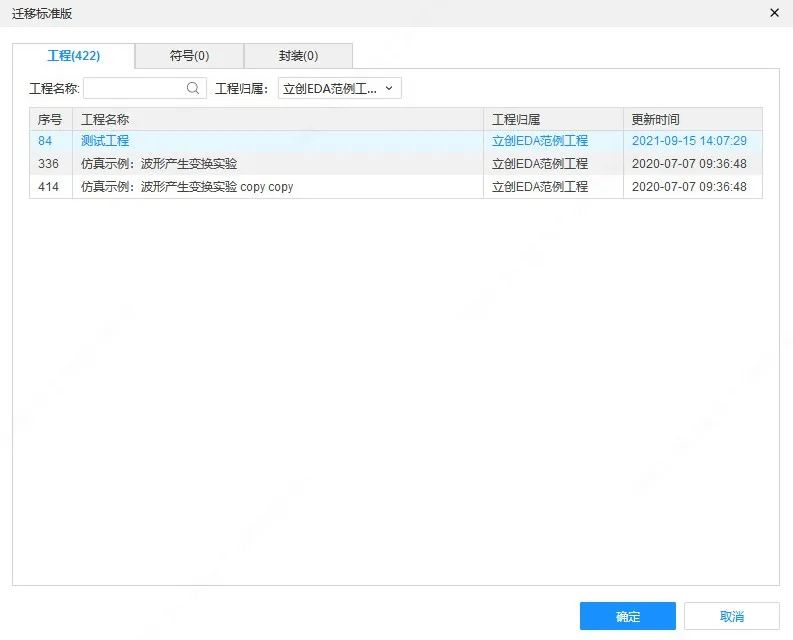Click the 2020-07-07 timestamp in row 336

[x=689, y=164]
